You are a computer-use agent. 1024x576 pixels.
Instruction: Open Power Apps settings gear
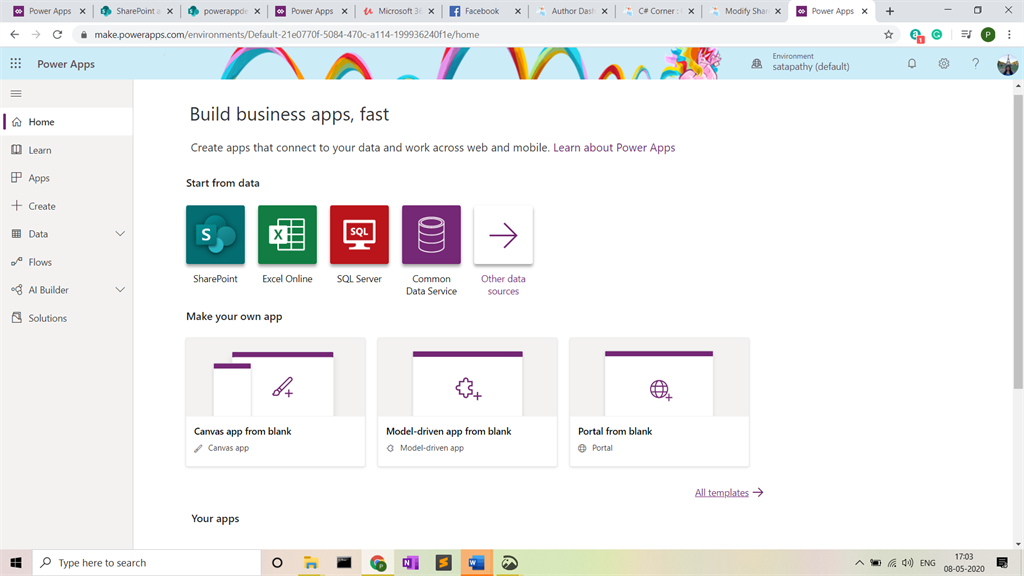(x=942, y=63)
